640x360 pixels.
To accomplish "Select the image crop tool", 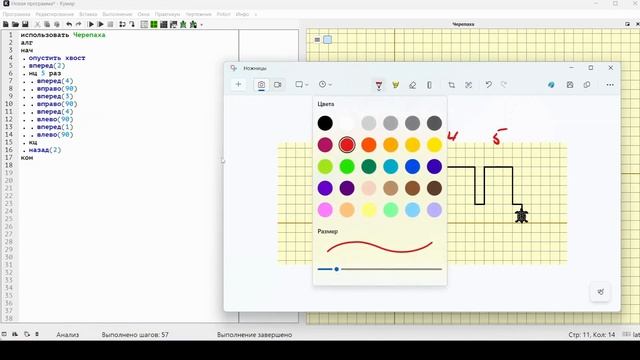I will (x=451, y=85).
